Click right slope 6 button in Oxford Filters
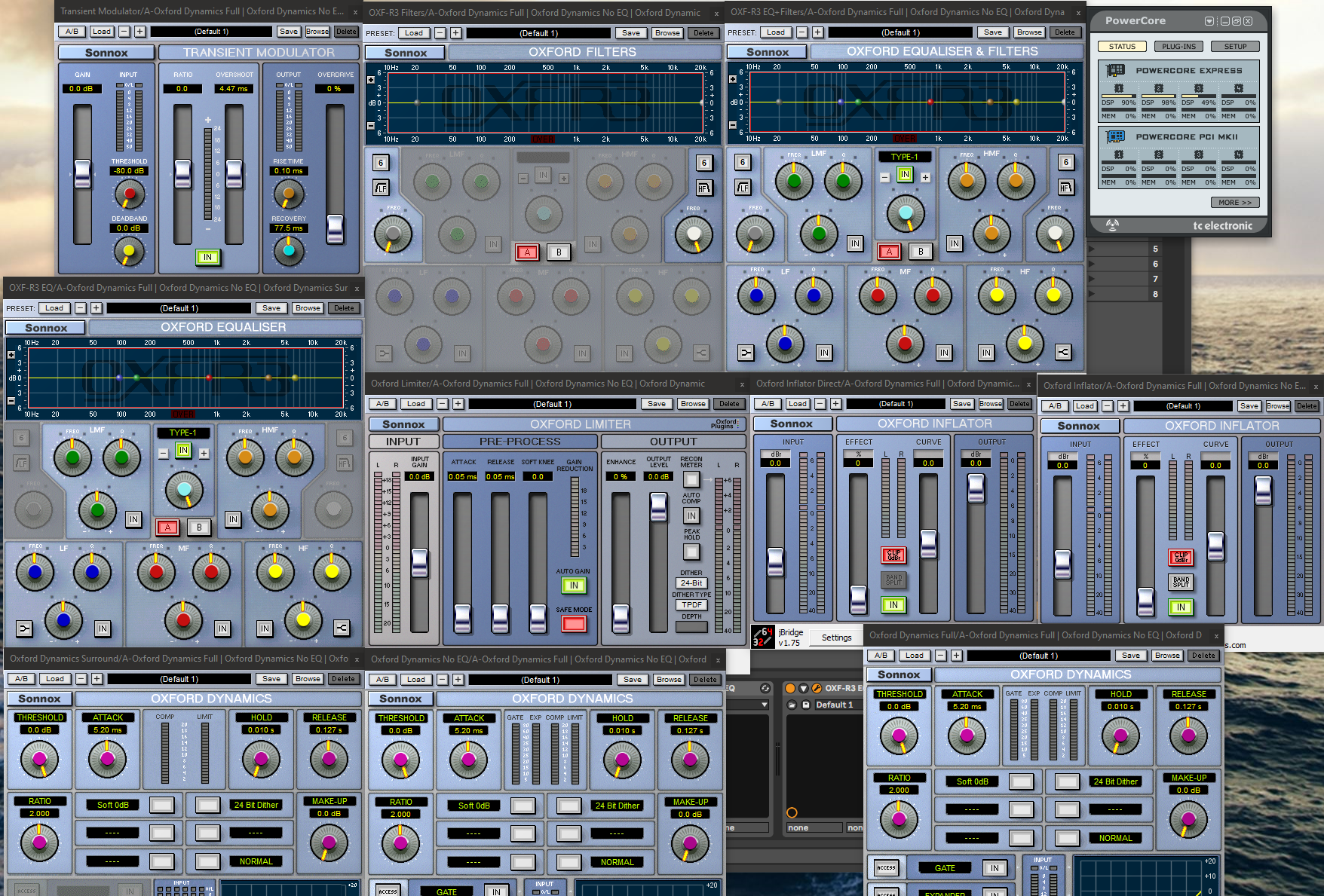Screen dimensions: 1324x896 pos(703,163)
